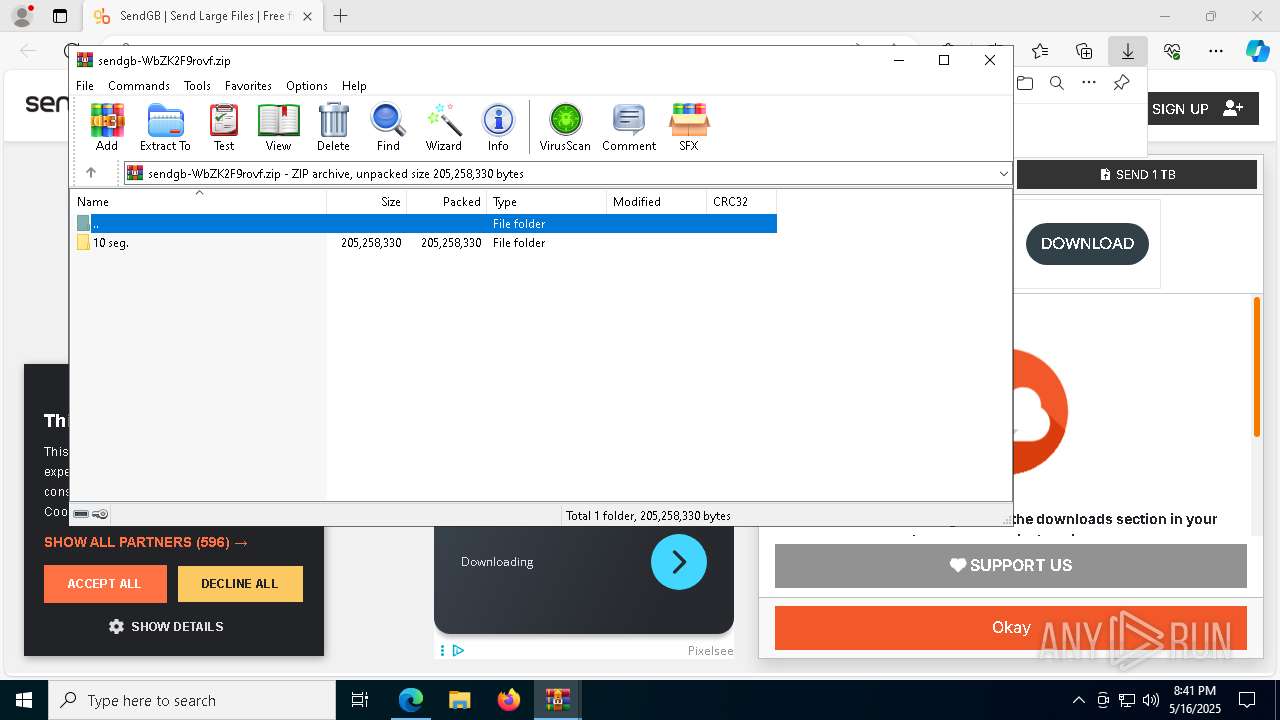Open Edge favorites star icon
The height and width of the screenshot is (720, 1280).
pos(1040,51)
